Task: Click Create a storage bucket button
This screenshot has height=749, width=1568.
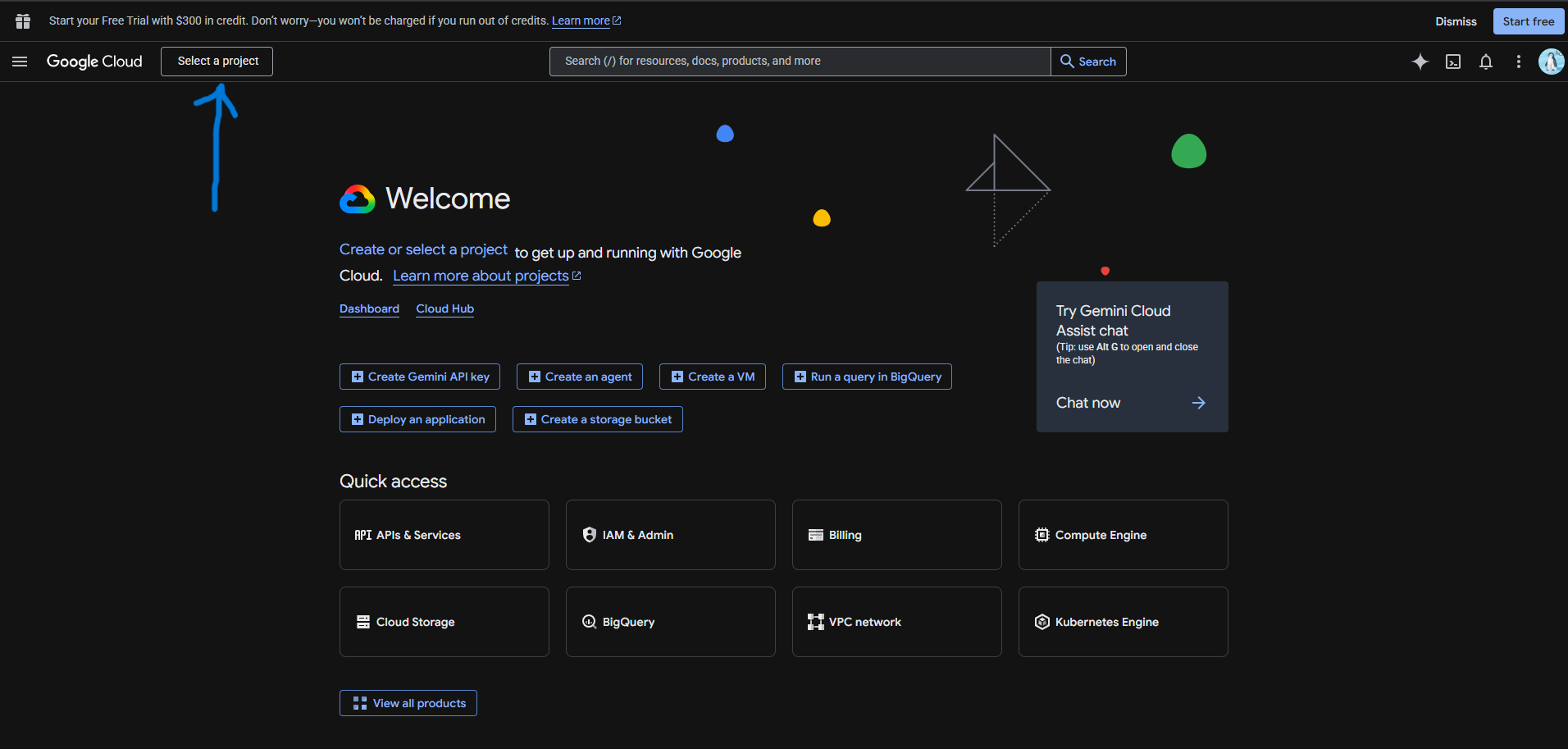Action: tap(598, 419)
